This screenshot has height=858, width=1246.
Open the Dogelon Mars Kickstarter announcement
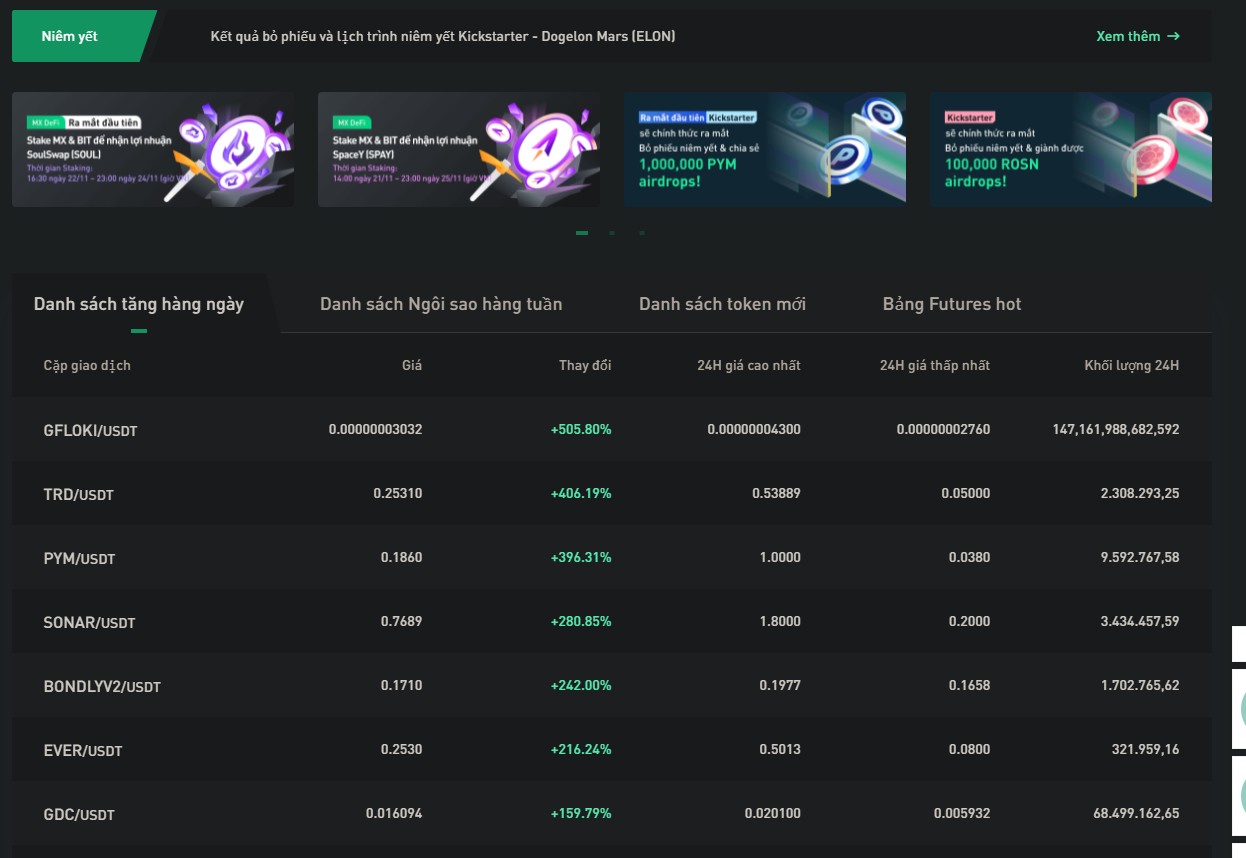click(442, 36)
